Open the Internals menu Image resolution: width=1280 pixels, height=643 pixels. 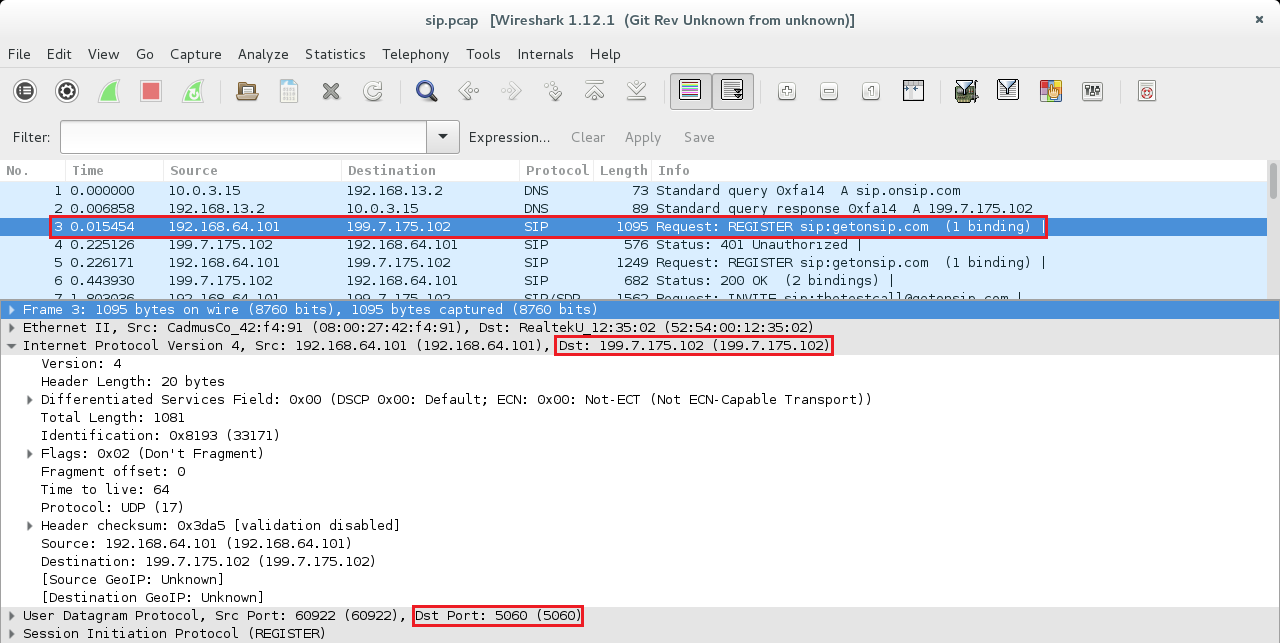click(x=545, y=54)
